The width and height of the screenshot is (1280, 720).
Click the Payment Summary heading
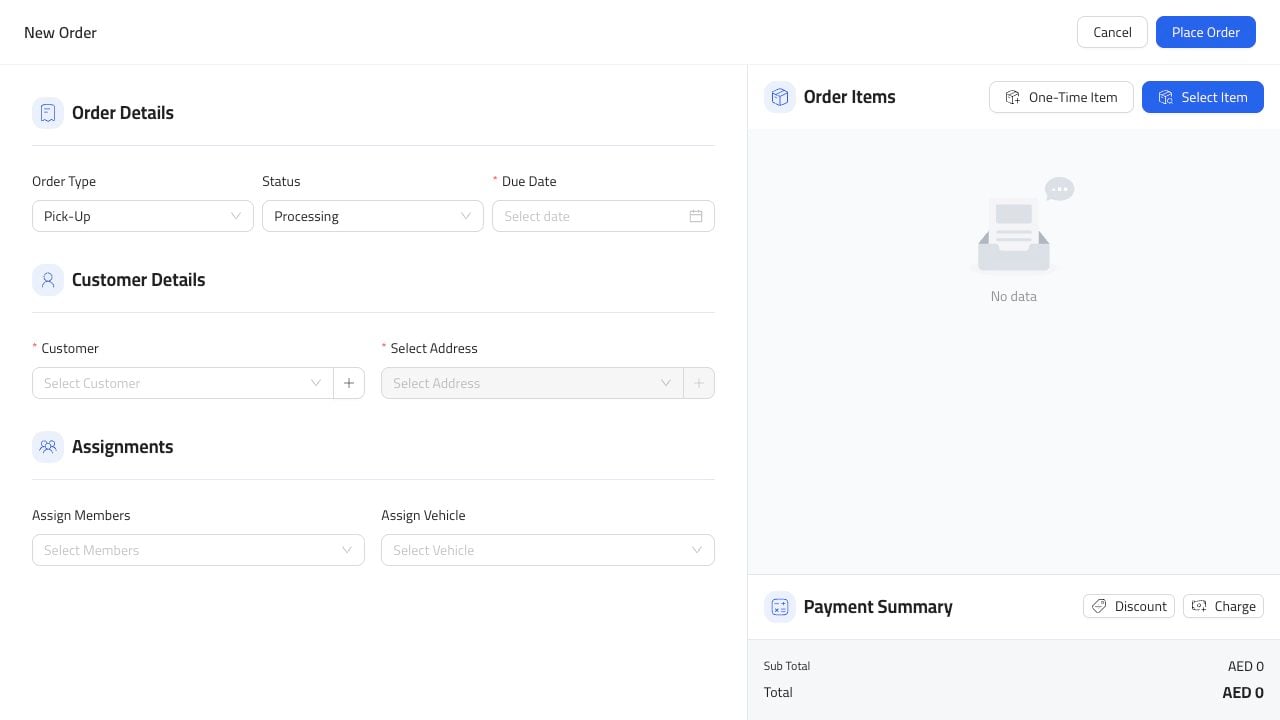[878, 607]
